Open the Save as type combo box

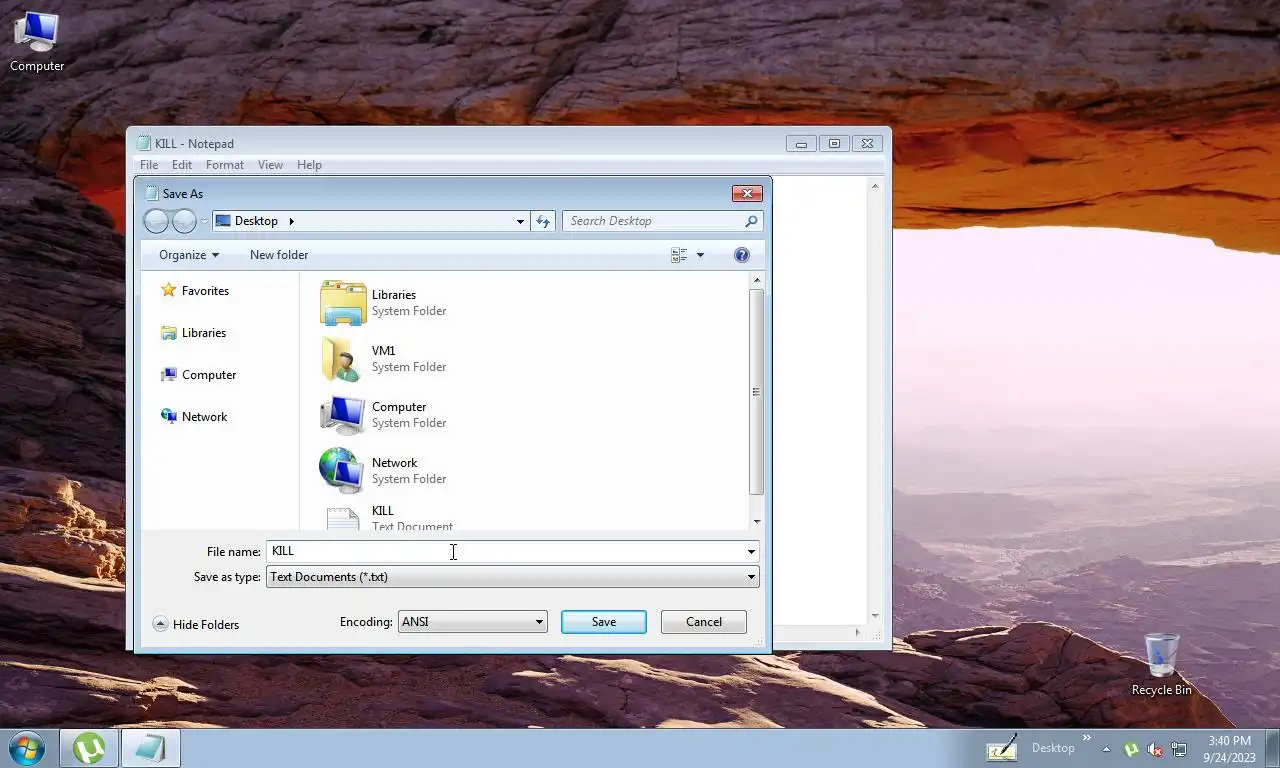(x=512, y=577)
